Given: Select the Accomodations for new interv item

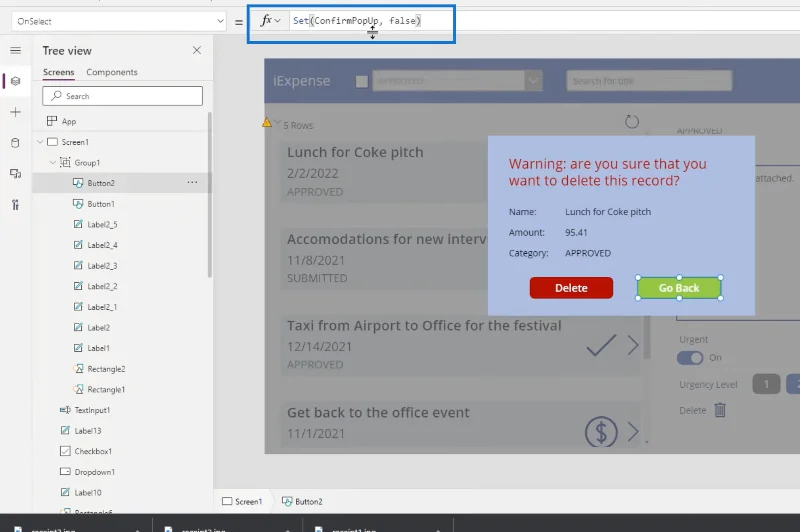Looking at the screenshot, I should pos(384,258).
